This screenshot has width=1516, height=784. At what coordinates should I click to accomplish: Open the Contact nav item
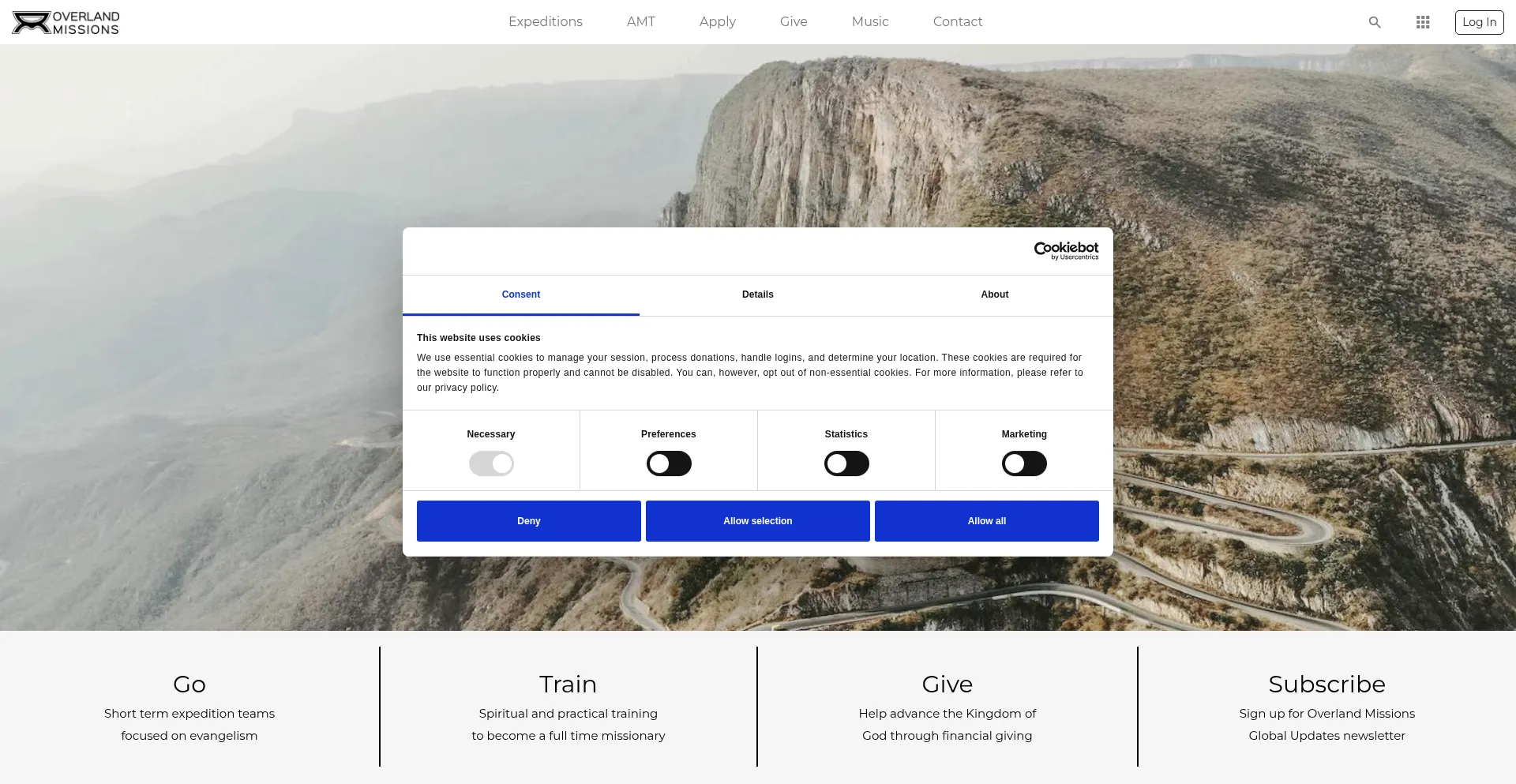click(x=958, y=22)
